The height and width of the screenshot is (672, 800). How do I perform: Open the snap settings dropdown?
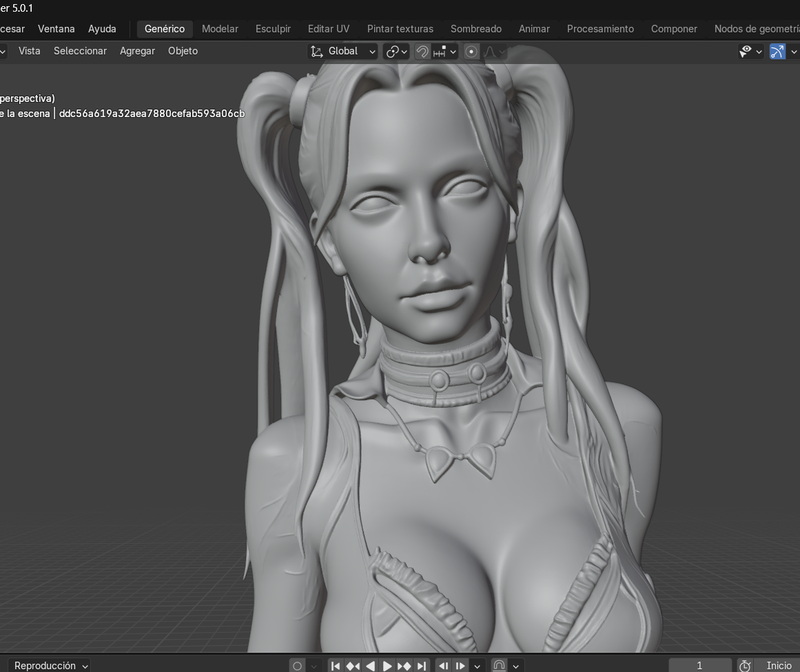pyautogui.click(x=444, y=52)
